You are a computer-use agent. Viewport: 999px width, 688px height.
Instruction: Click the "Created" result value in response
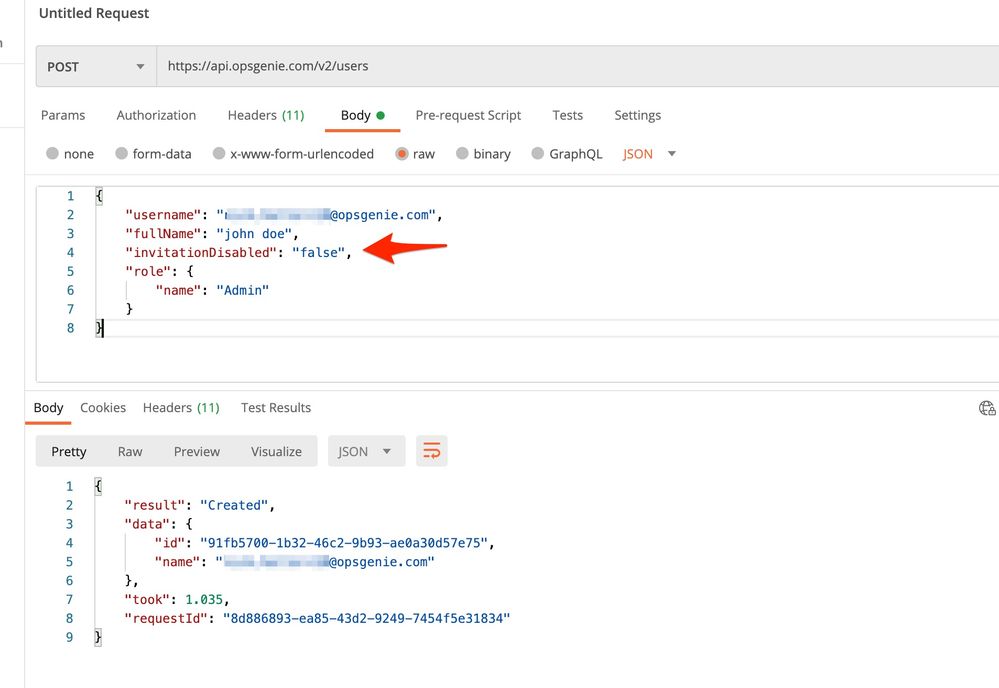[234, 505]
